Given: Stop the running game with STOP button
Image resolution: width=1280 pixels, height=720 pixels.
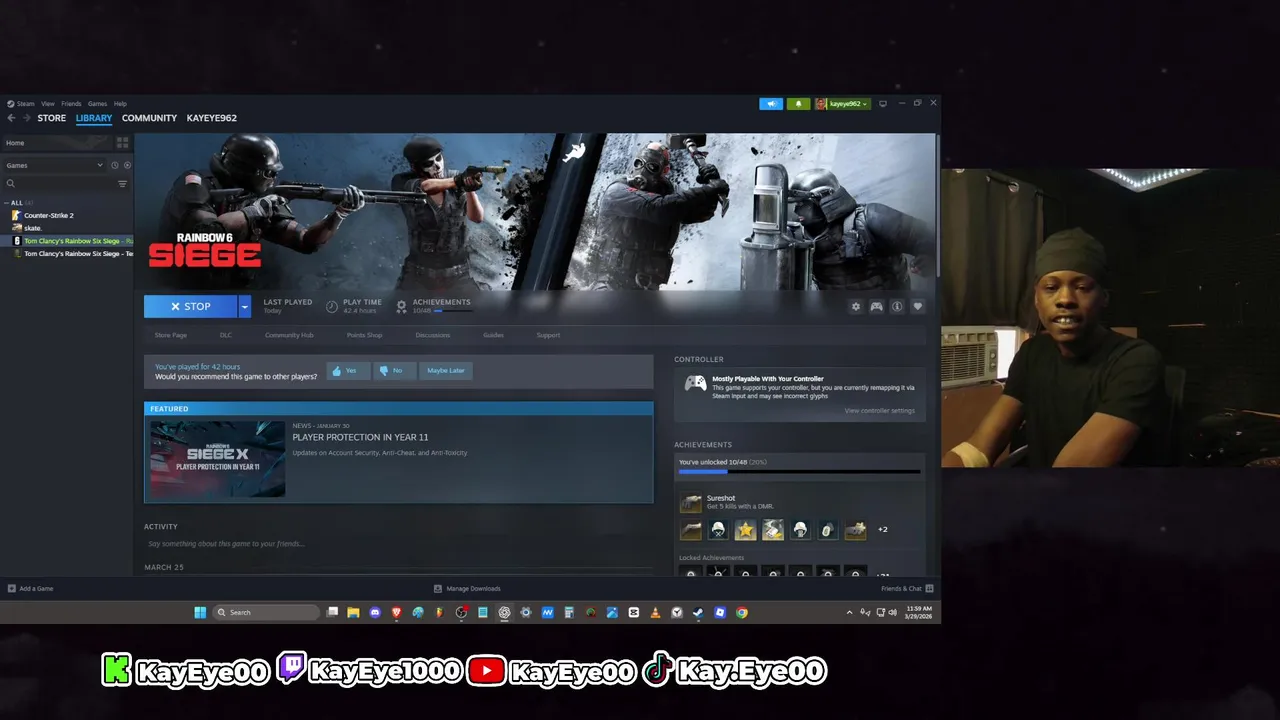Looking at the screenshot, I should pyautogui.click(x=190, y=307).
